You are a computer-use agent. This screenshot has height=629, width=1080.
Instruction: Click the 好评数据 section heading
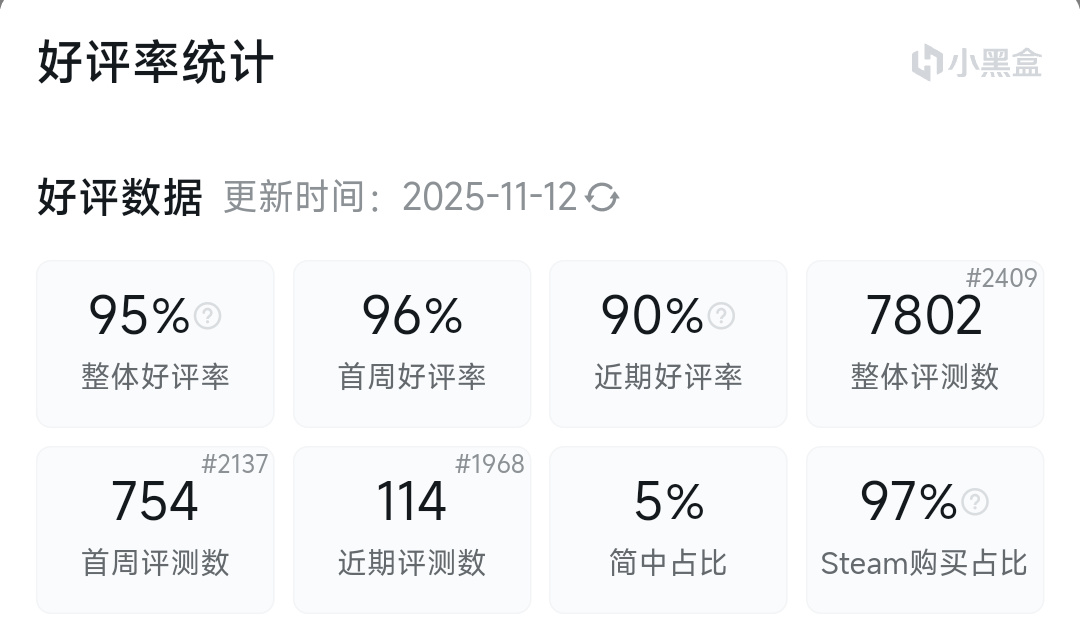(120, 198)
